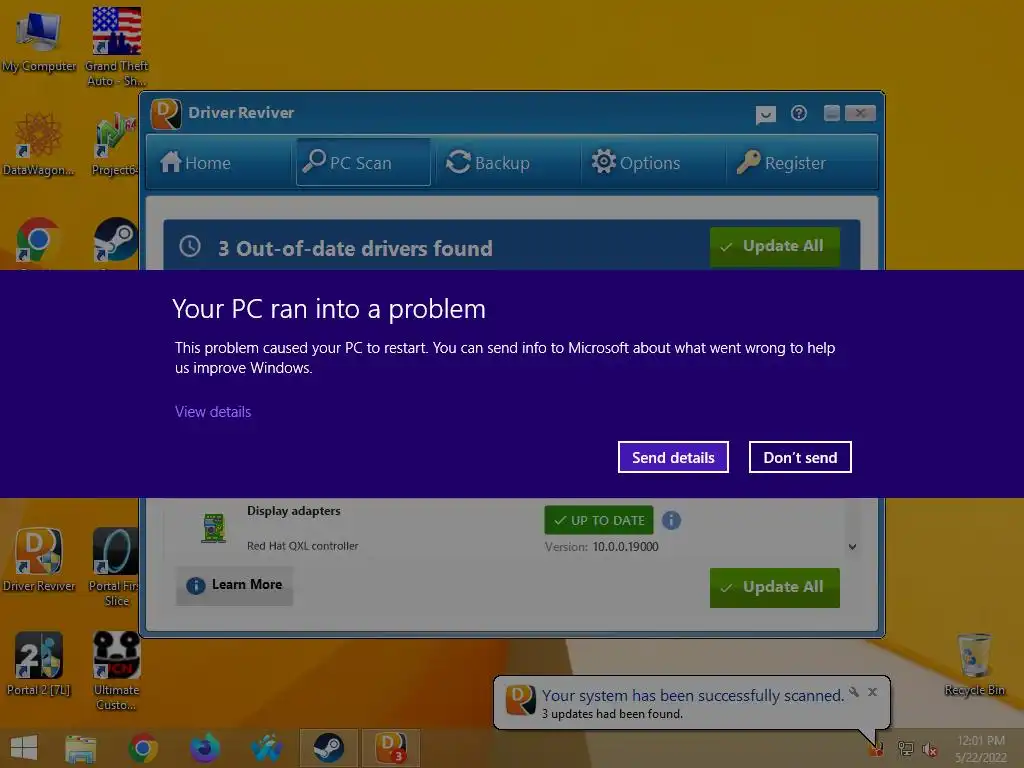Click the UP TO DATE status badge
Image resolution: width=1024 pixels, height=768 pixels.
click(x=599, y=520)
